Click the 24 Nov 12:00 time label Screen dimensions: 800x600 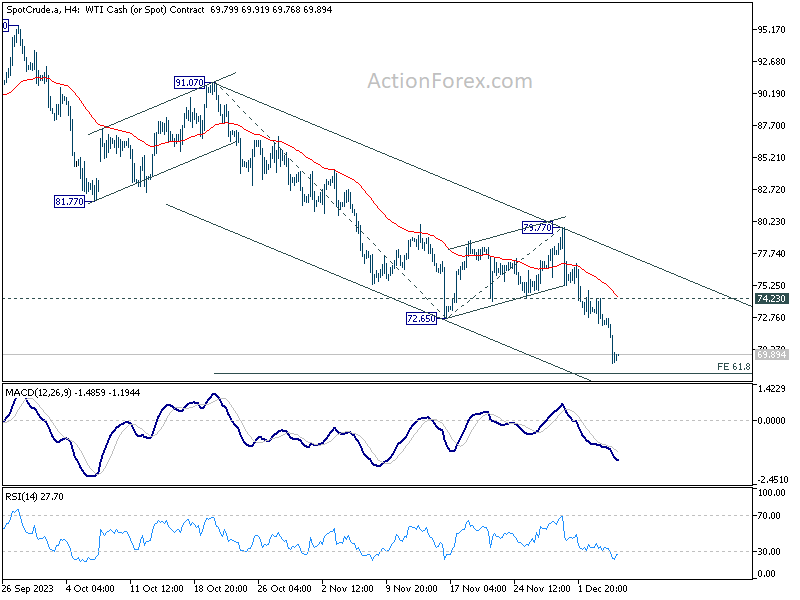[542, 588]
